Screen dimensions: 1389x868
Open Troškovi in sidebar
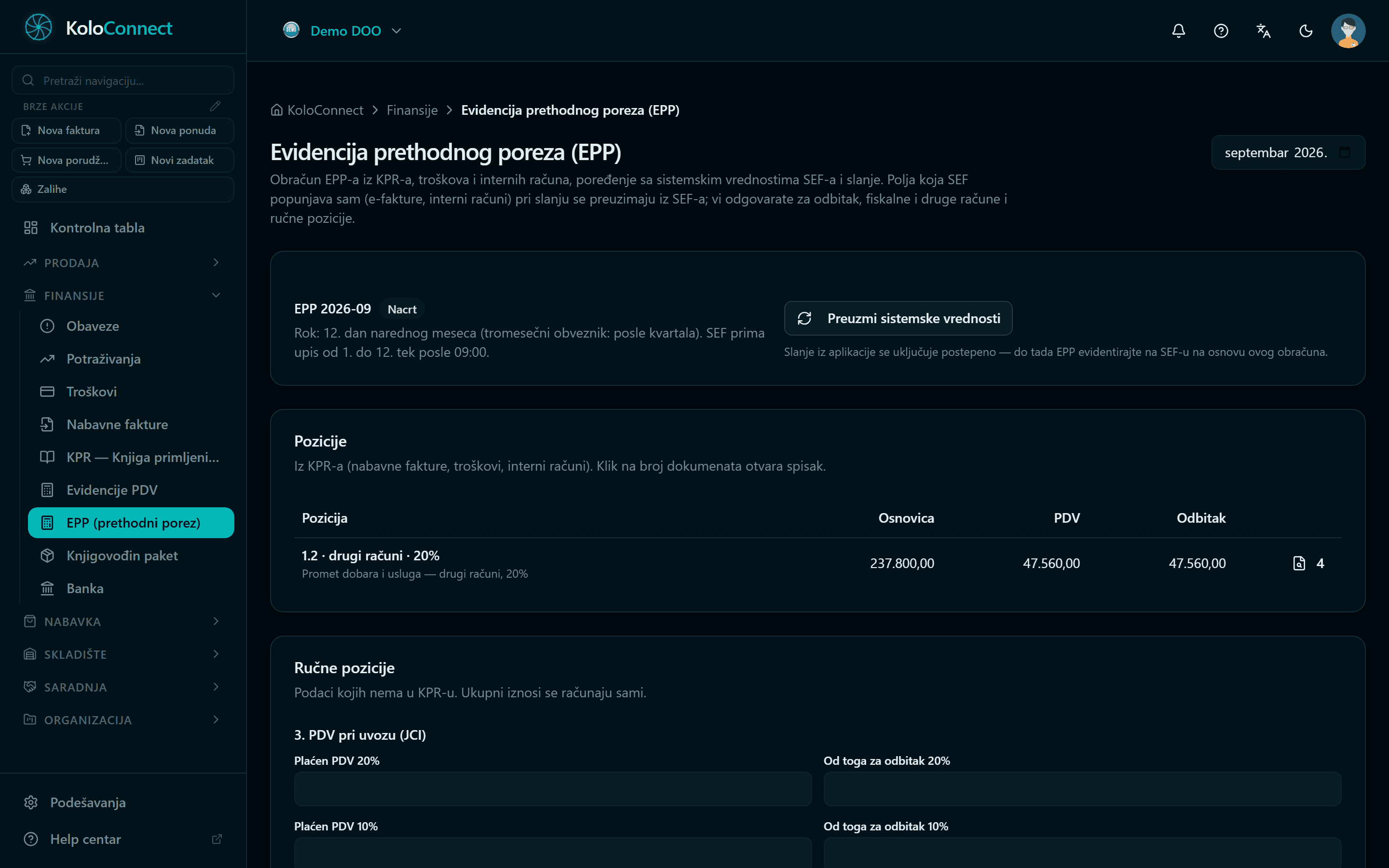pos(131,392)
